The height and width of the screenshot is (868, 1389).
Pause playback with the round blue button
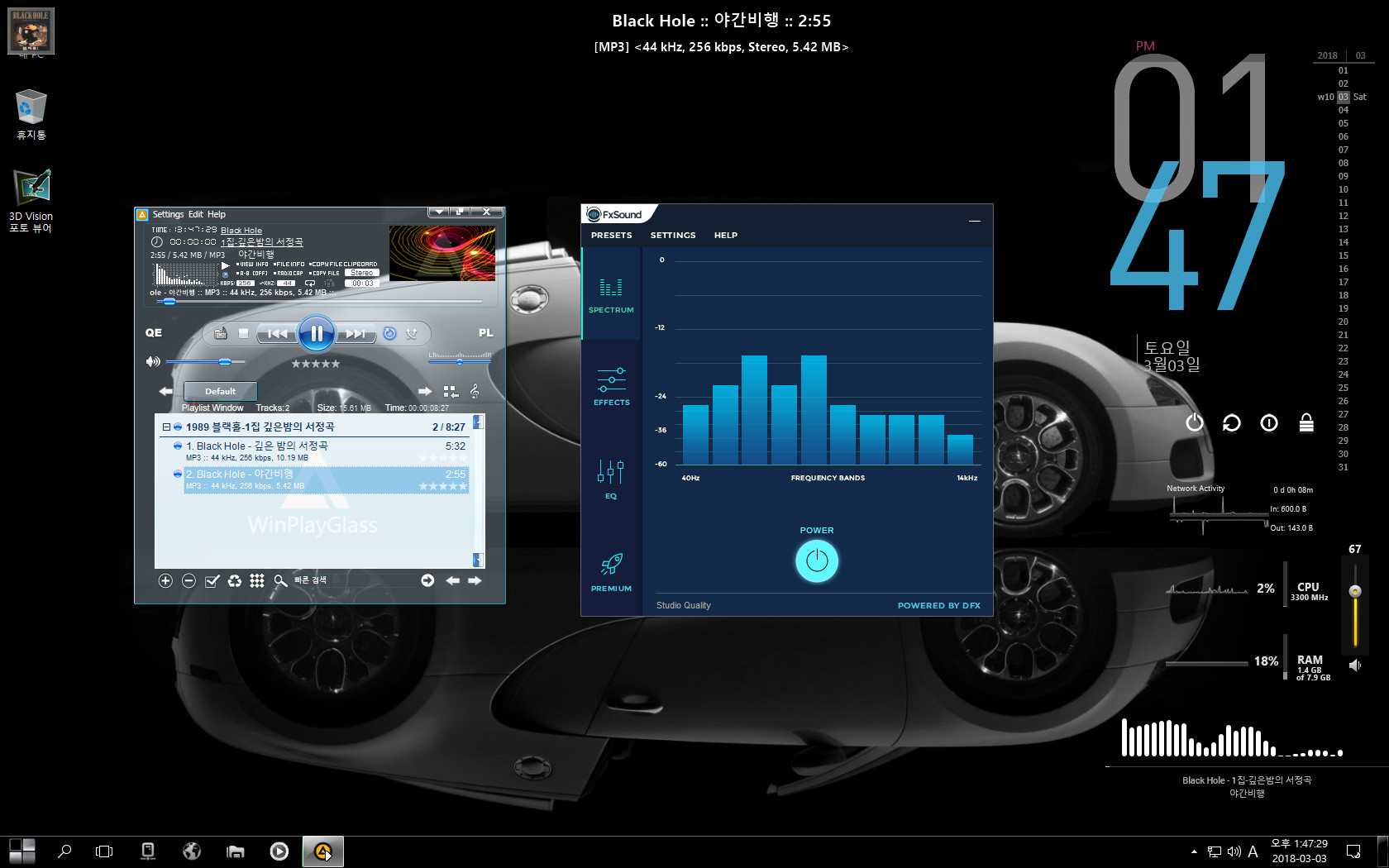click(x=316, y=333)
